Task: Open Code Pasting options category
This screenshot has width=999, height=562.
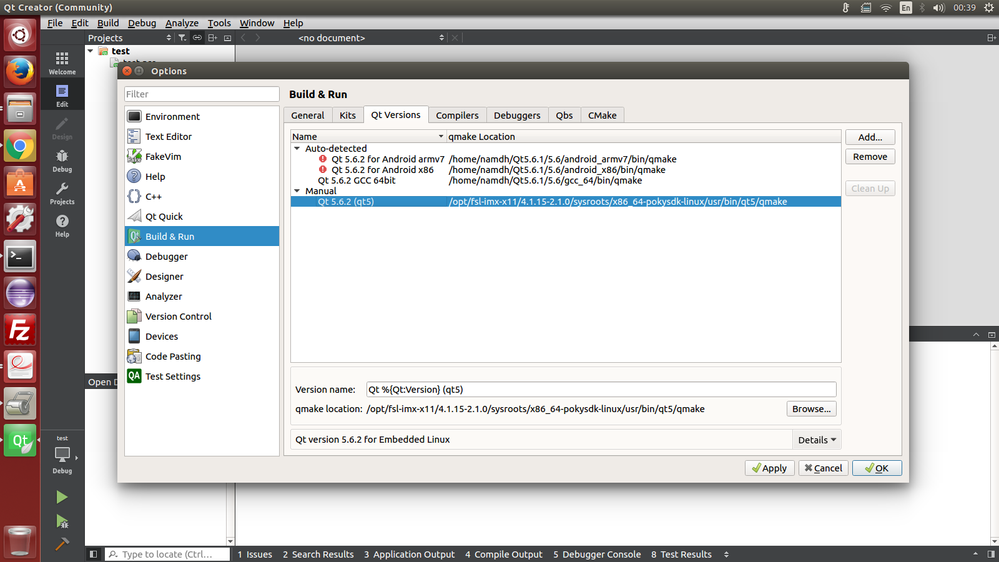Action: [x=201, y=356]
